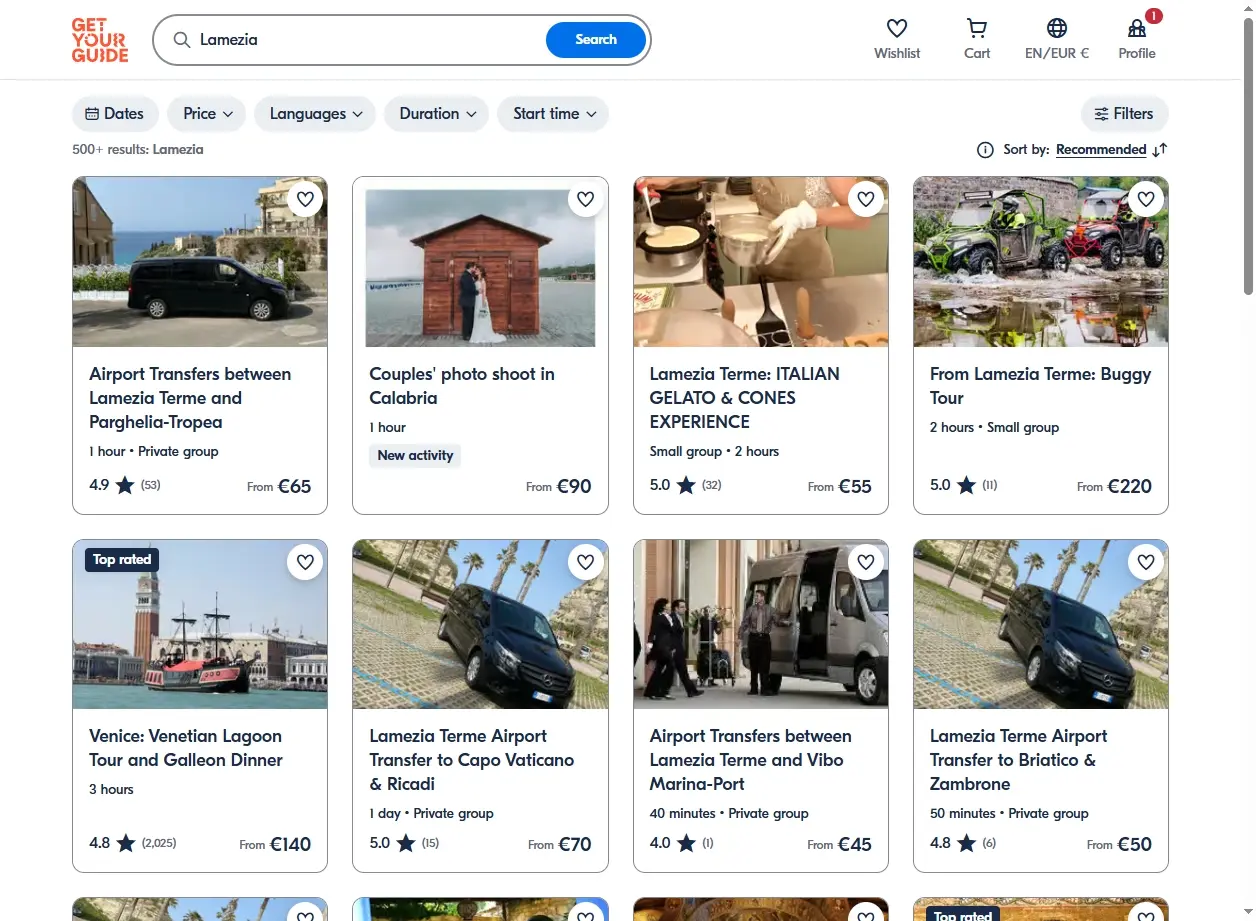
Task: Click the info icon beside Sort by
Action: 985,150
